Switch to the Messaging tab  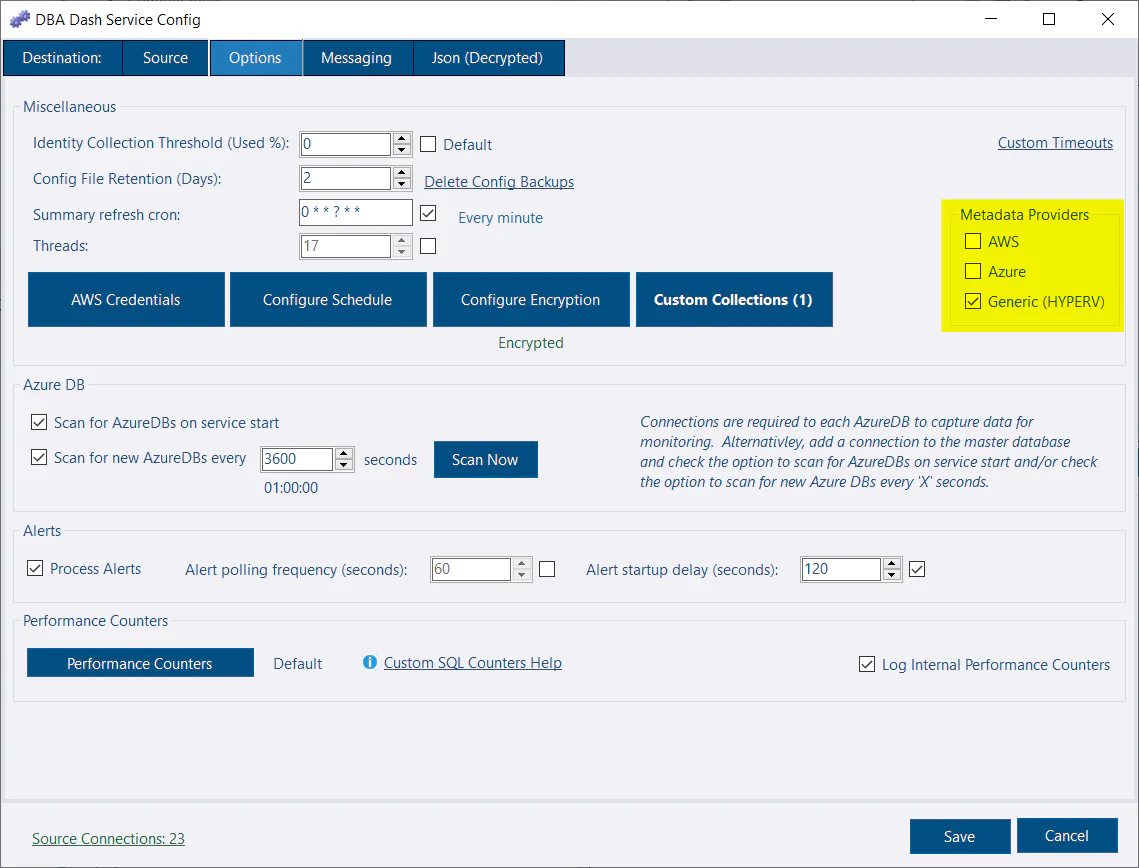357,57
